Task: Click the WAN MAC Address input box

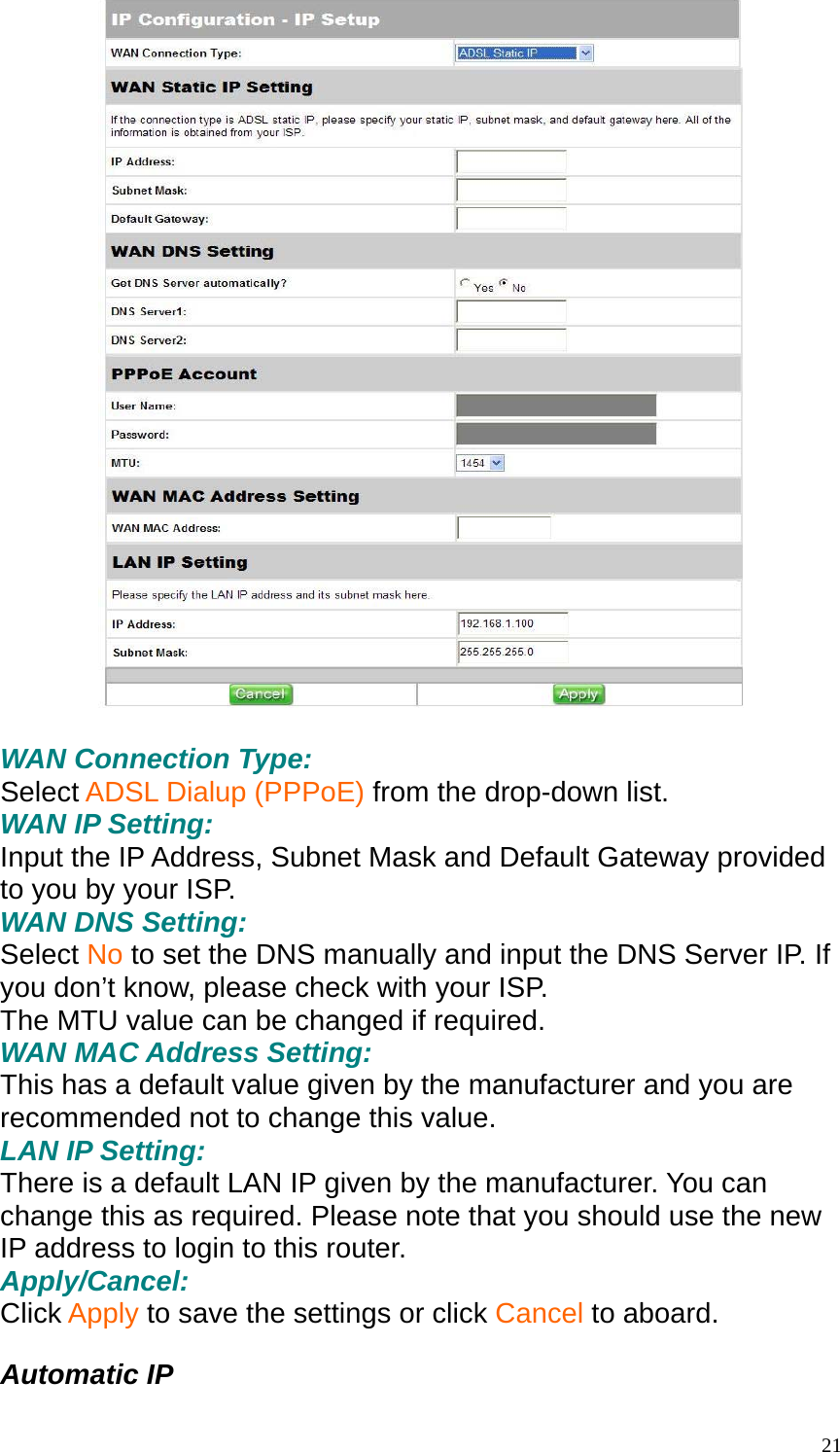Action: (x=504, y=526)
